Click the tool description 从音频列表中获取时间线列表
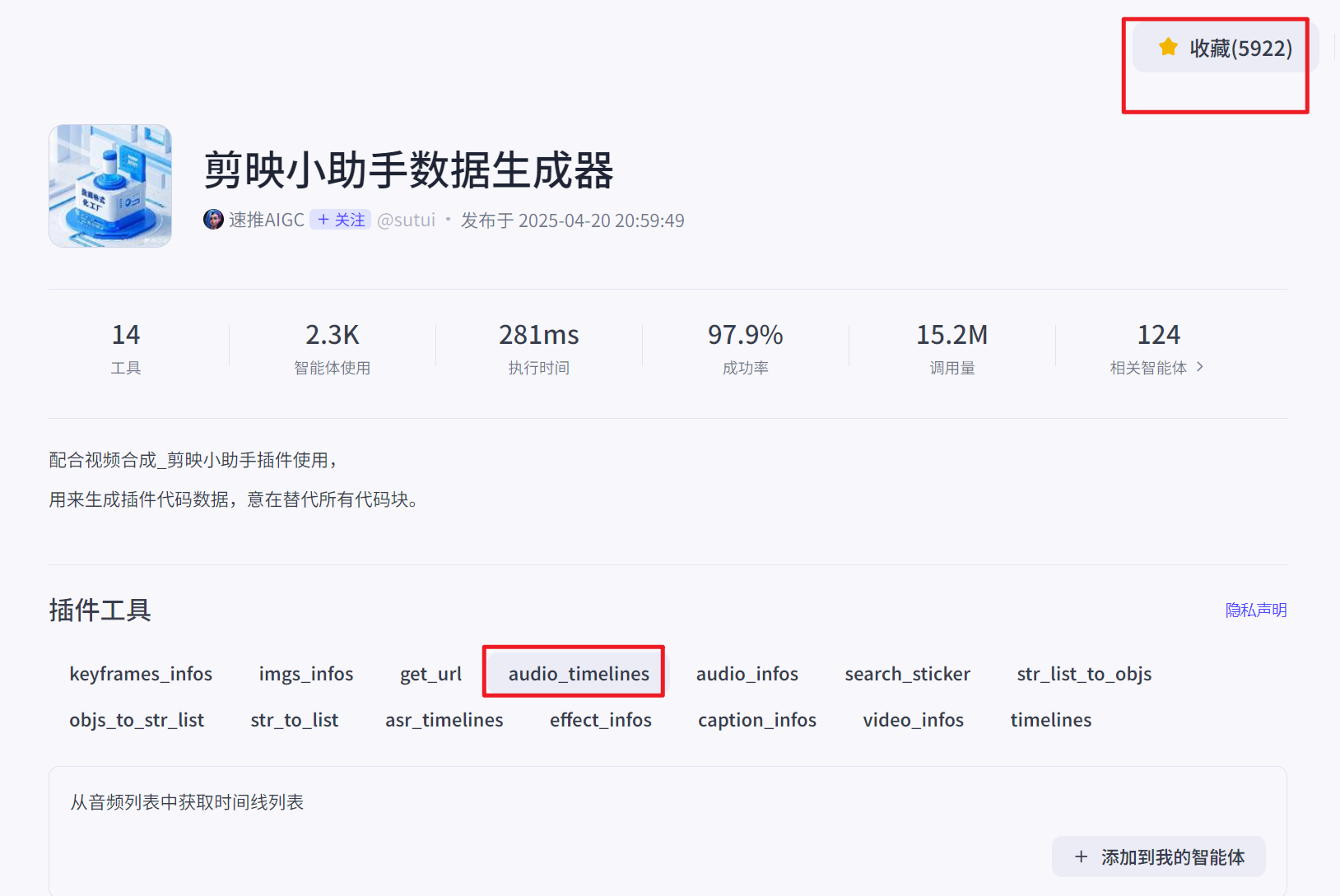 click(187, 802)
